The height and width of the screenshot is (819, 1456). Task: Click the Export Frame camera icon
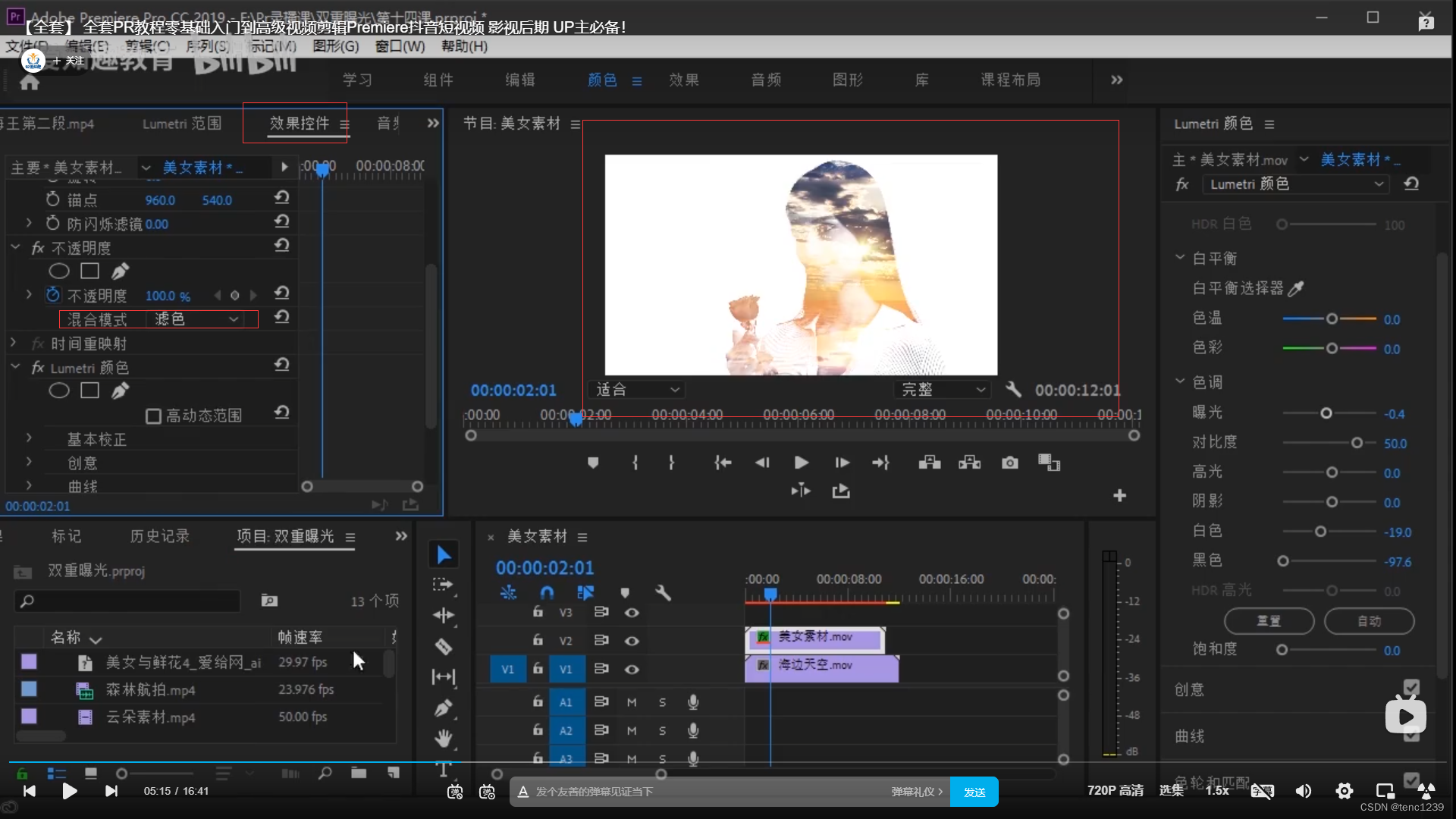[1009, 463]
